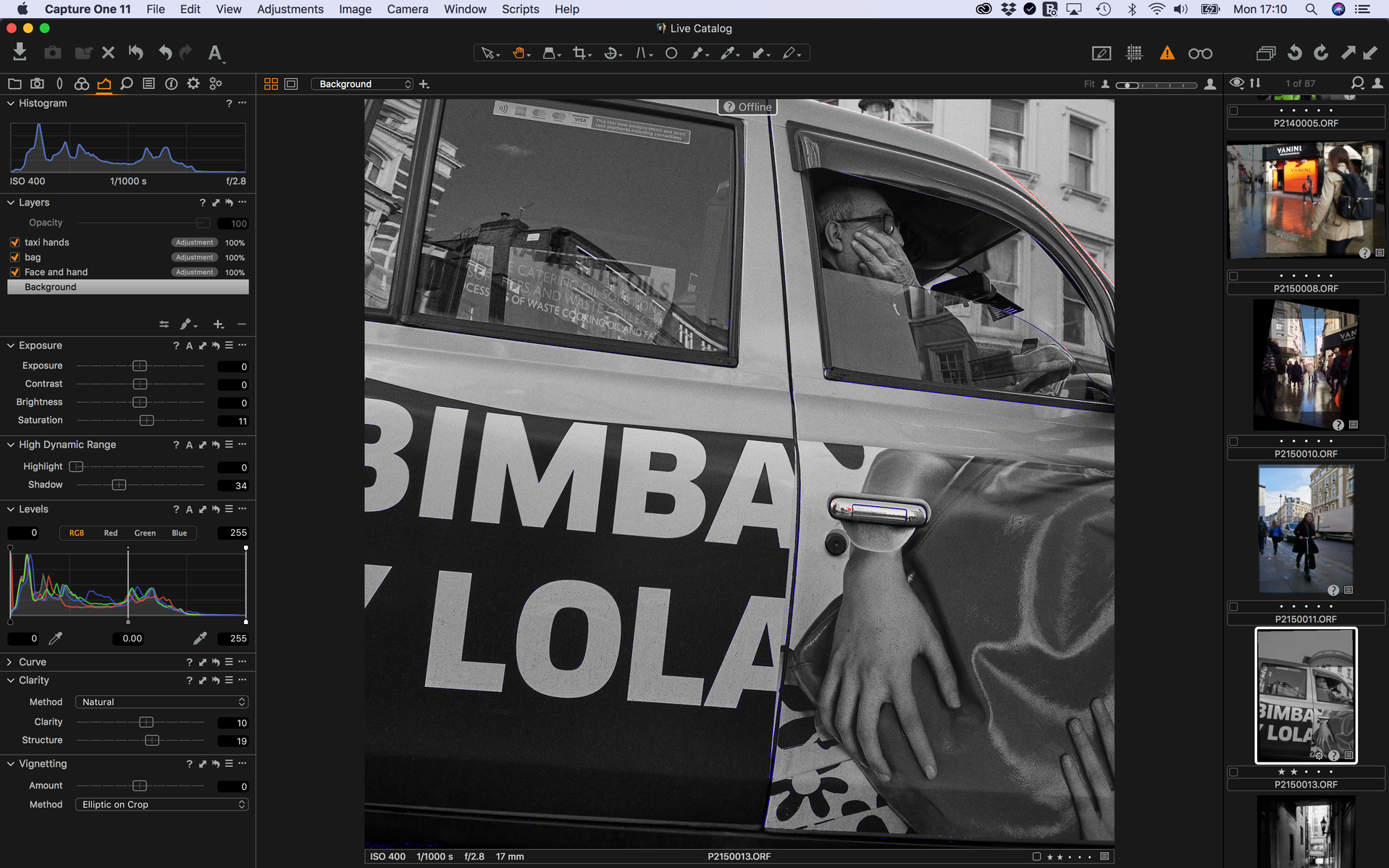Toggle the browser view eye icon

(x=1237, y=83)
